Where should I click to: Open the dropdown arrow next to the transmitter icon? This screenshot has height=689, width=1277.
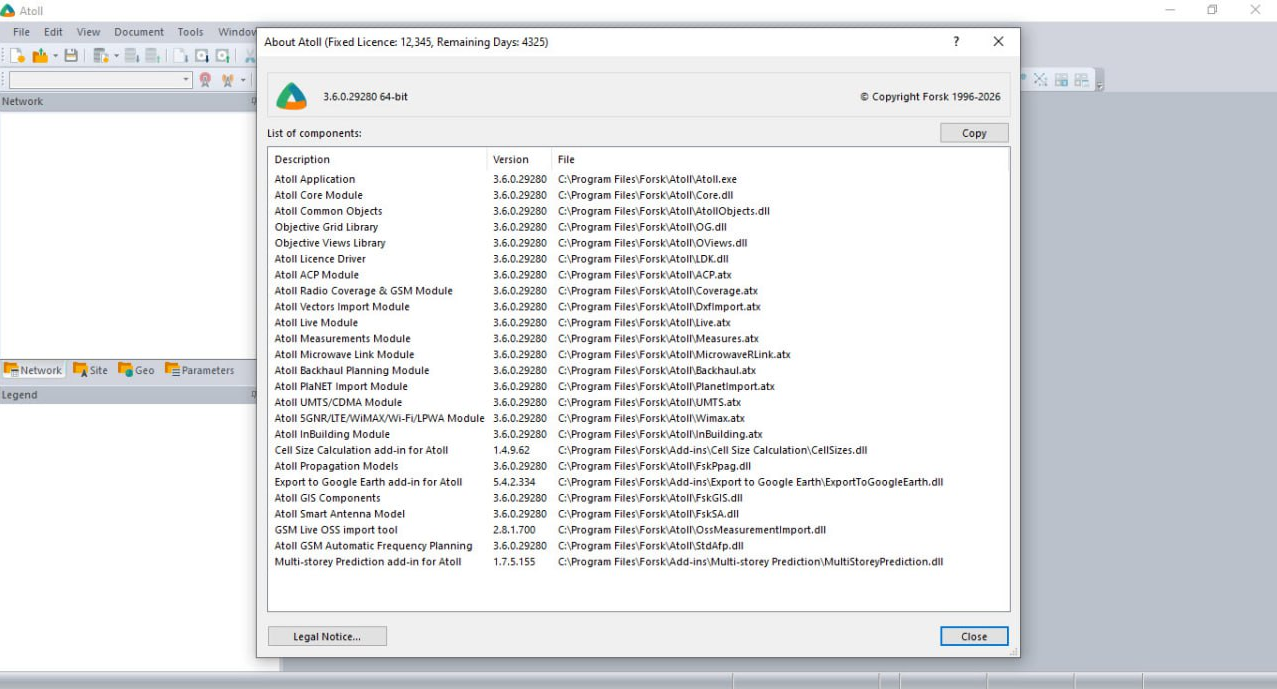[x=243, y=80]
